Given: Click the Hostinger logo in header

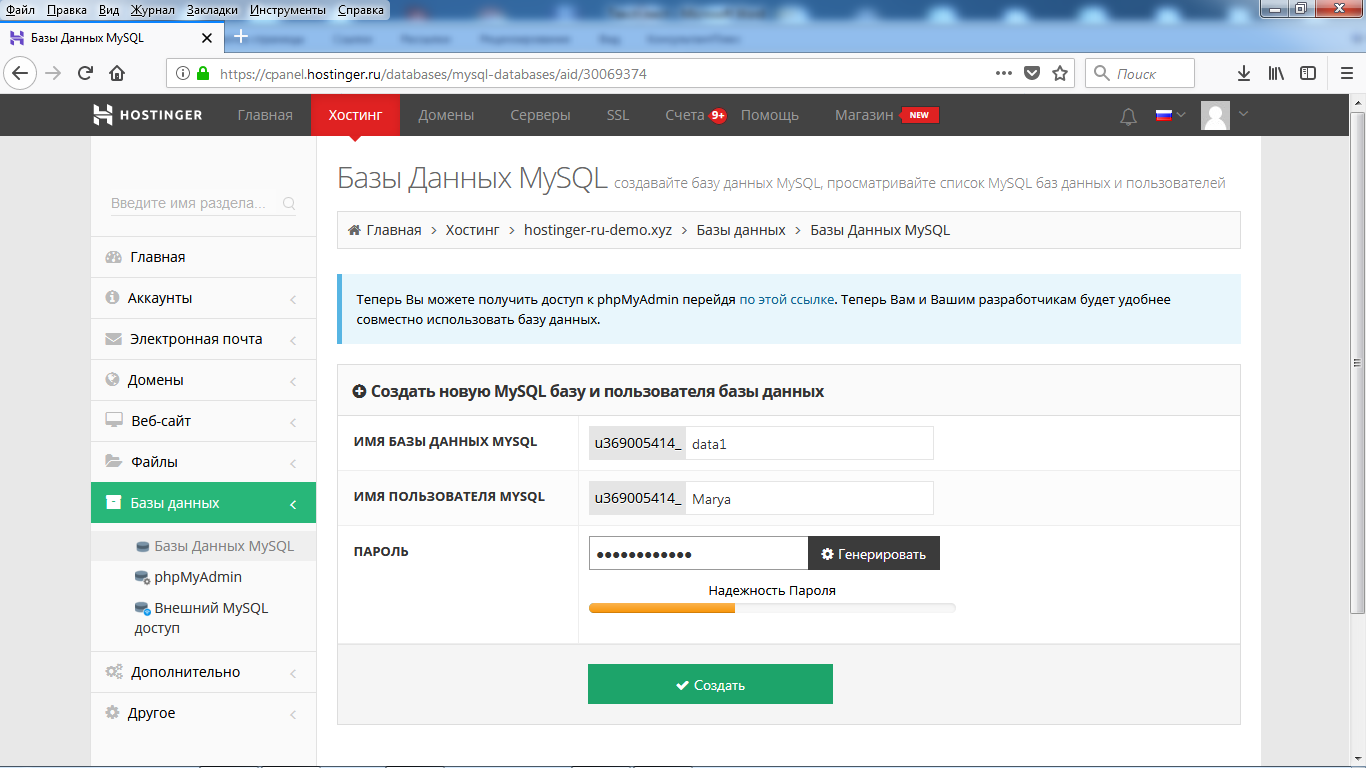Looking at the screenshot, I should click(x=147, y=115).
